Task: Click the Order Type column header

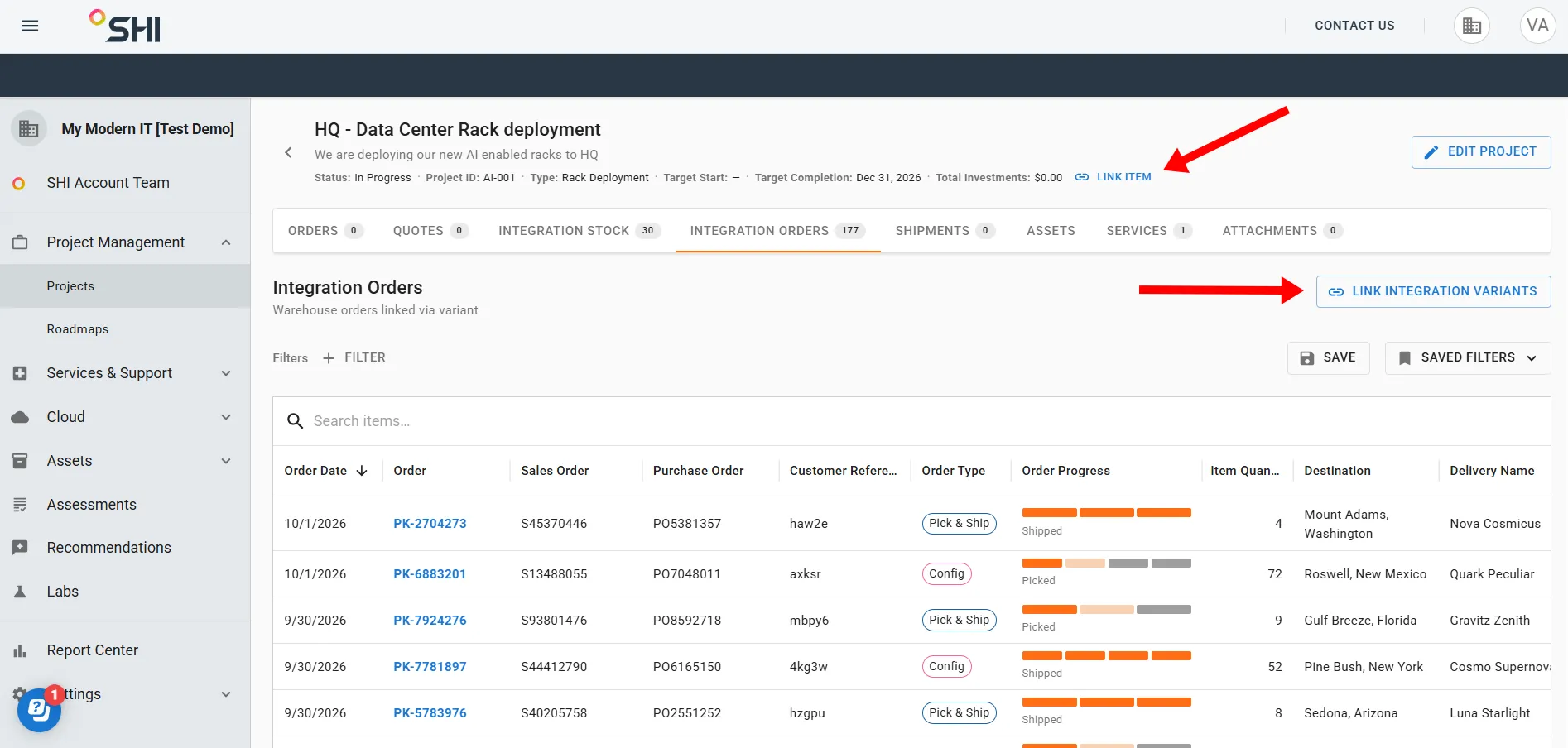Action: (953, 471)
